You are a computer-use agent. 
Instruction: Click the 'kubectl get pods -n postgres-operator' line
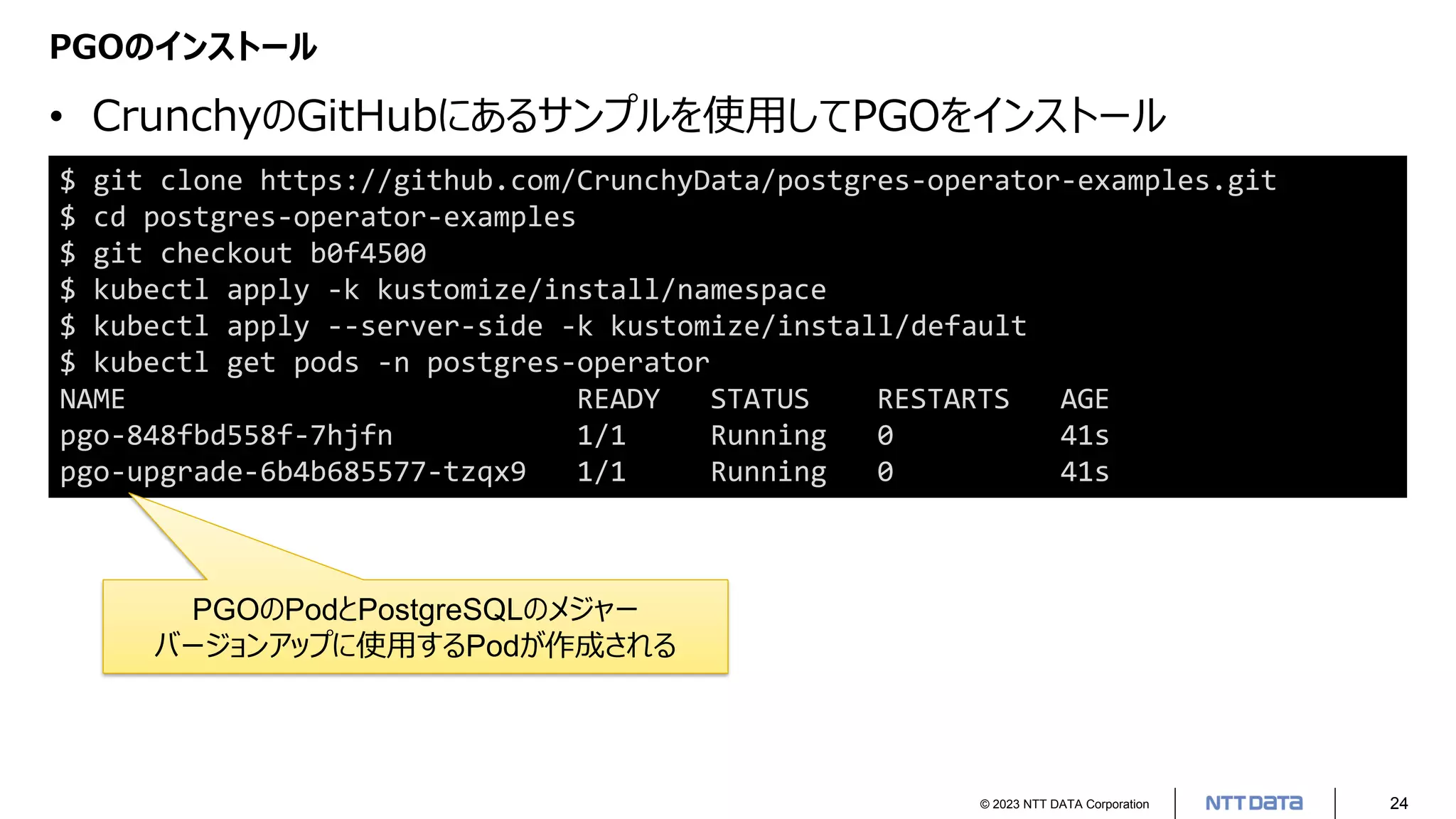(385, 363)
